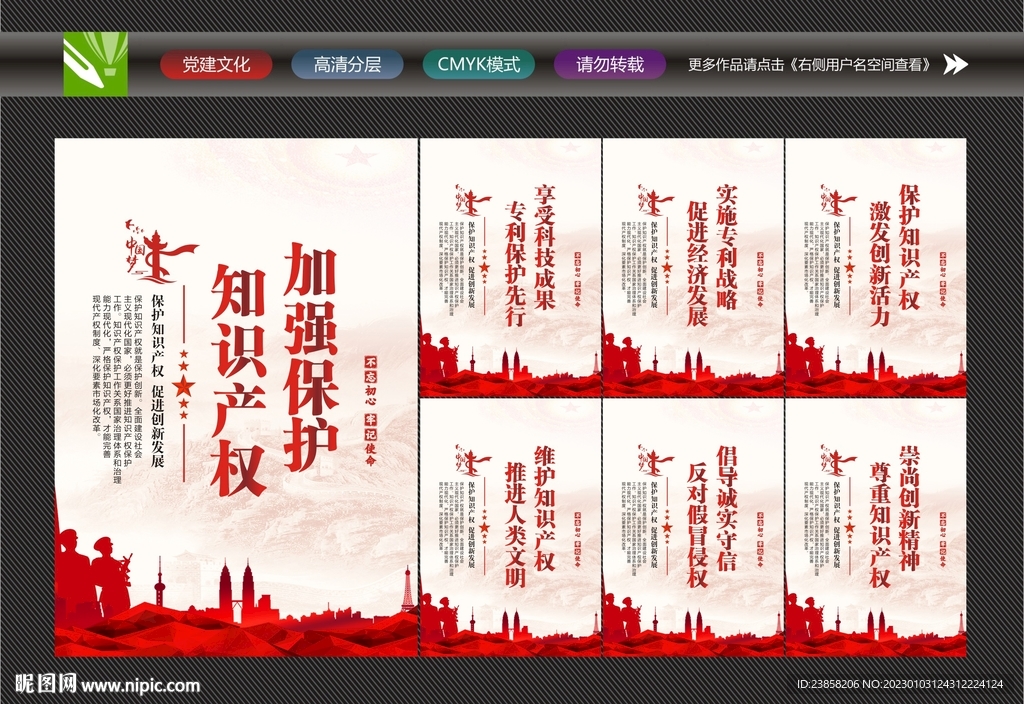This screenshot has height=704, width=1024.
Task: Click the green hot-air balloon logo
Action: tap(95, 64)
